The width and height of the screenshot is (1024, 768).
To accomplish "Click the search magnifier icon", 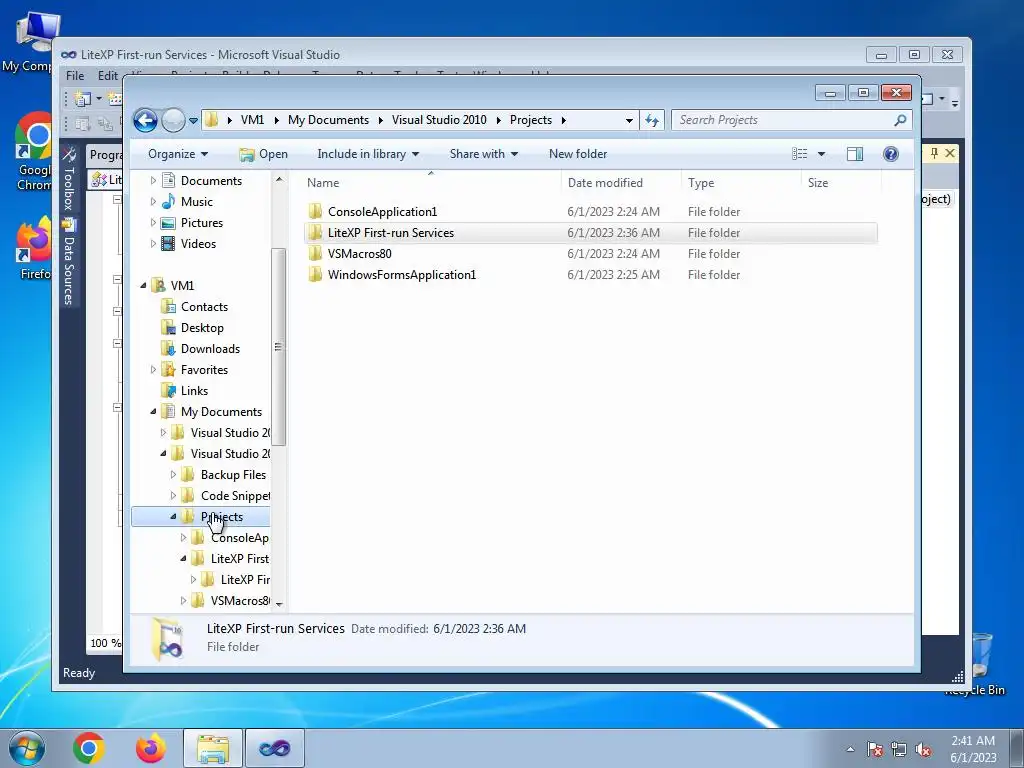I will click(x=900, y=120).
